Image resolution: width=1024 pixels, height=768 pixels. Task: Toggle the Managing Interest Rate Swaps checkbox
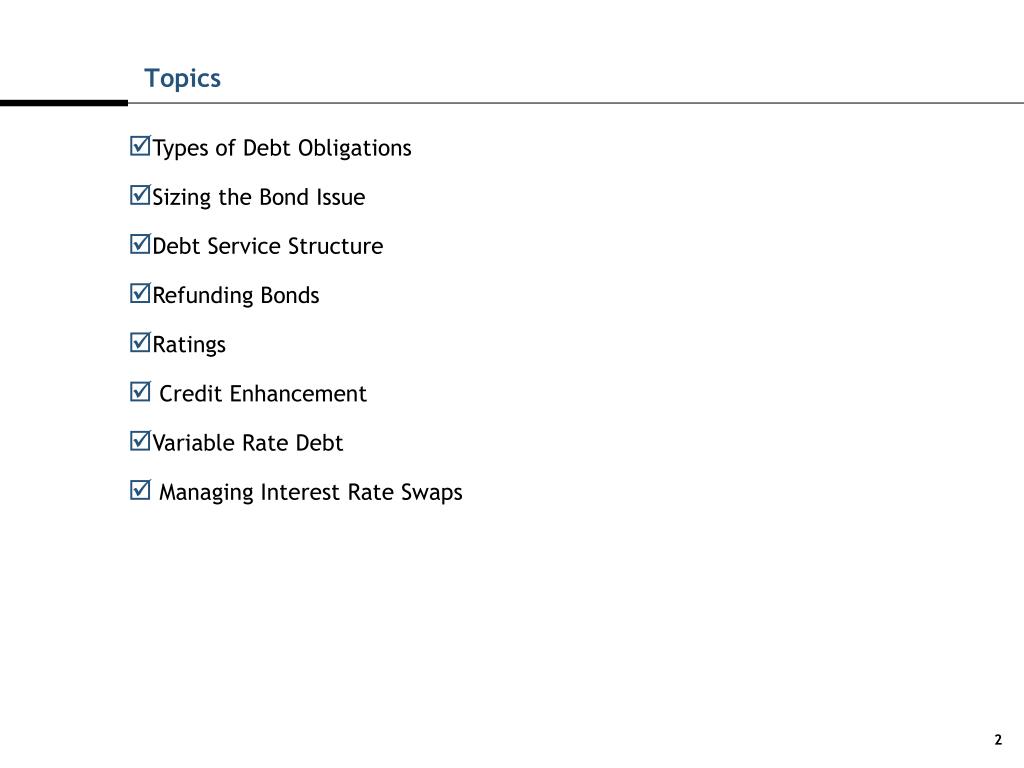click(140, 490)
